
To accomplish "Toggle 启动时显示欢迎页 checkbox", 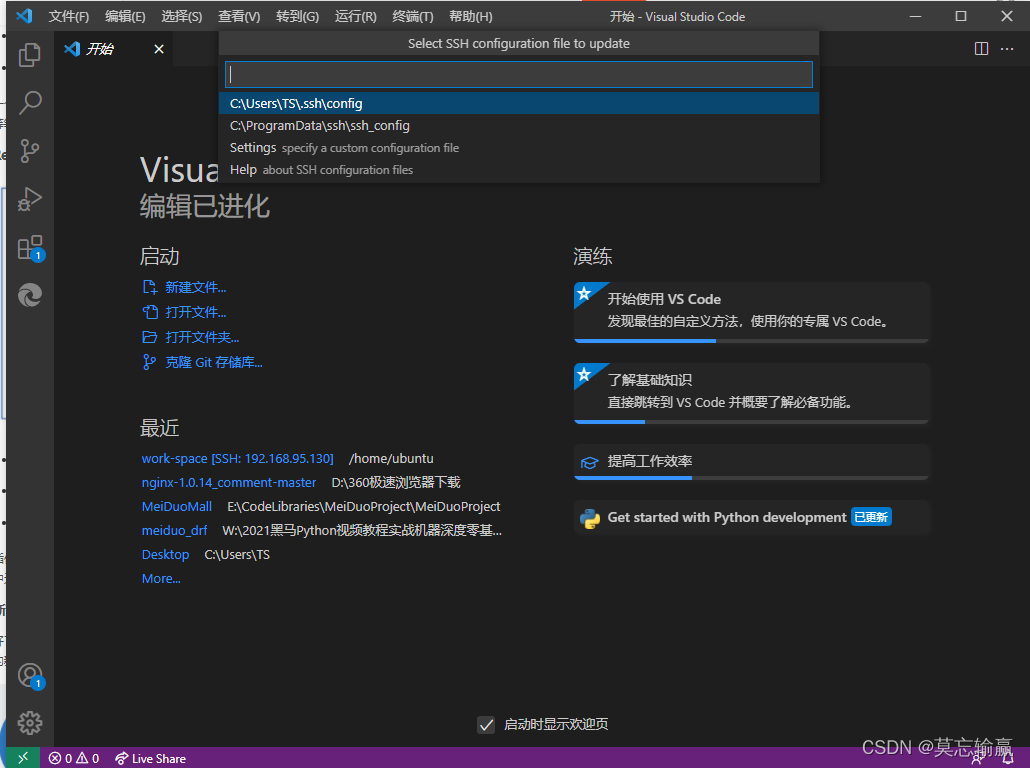I will pos(486,725).
